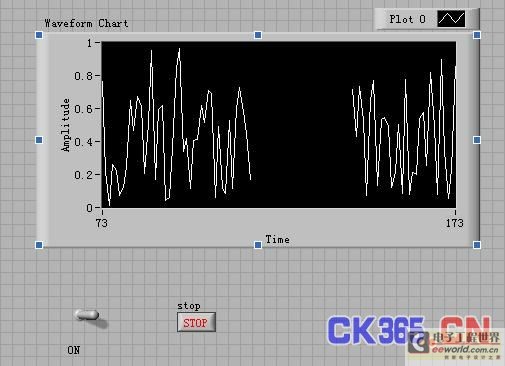Click the y-axis maximum value 1
Image resolution: width=505 pixels, height=366 pixels.
89,43
